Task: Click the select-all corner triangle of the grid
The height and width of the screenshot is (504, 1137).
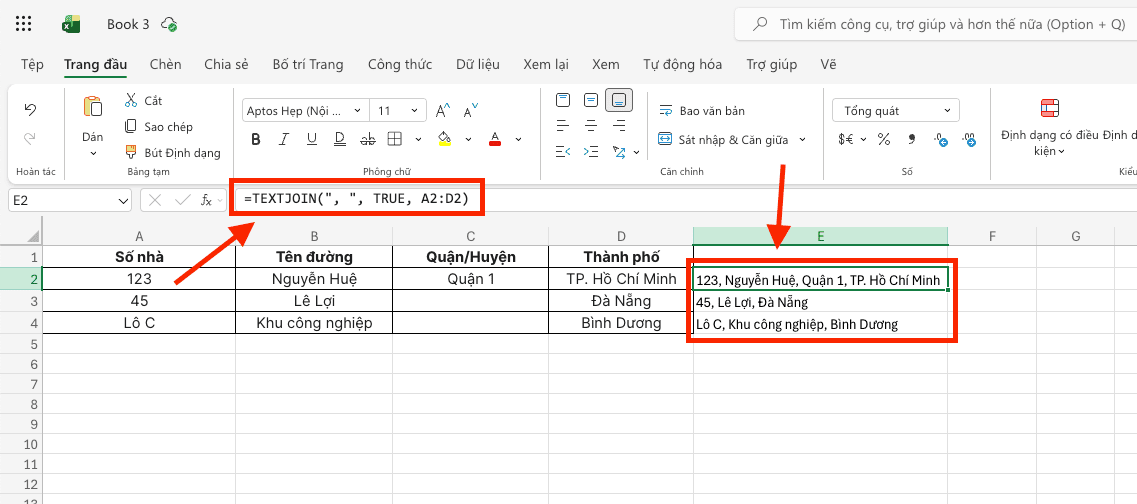Action: point(33,236)
